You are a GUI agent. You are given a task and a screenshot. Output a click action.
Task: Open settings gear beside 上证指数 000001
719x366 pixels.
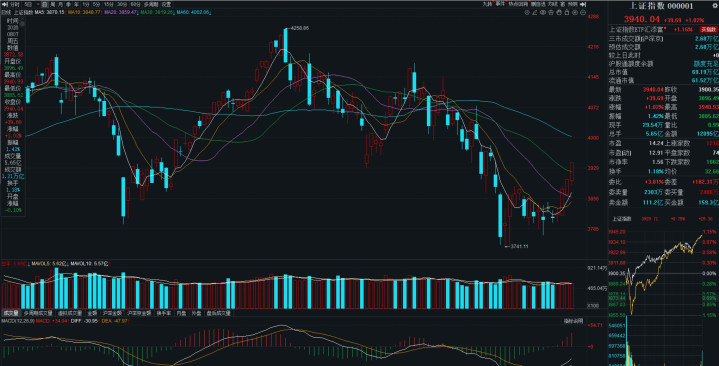coord(714,6)
